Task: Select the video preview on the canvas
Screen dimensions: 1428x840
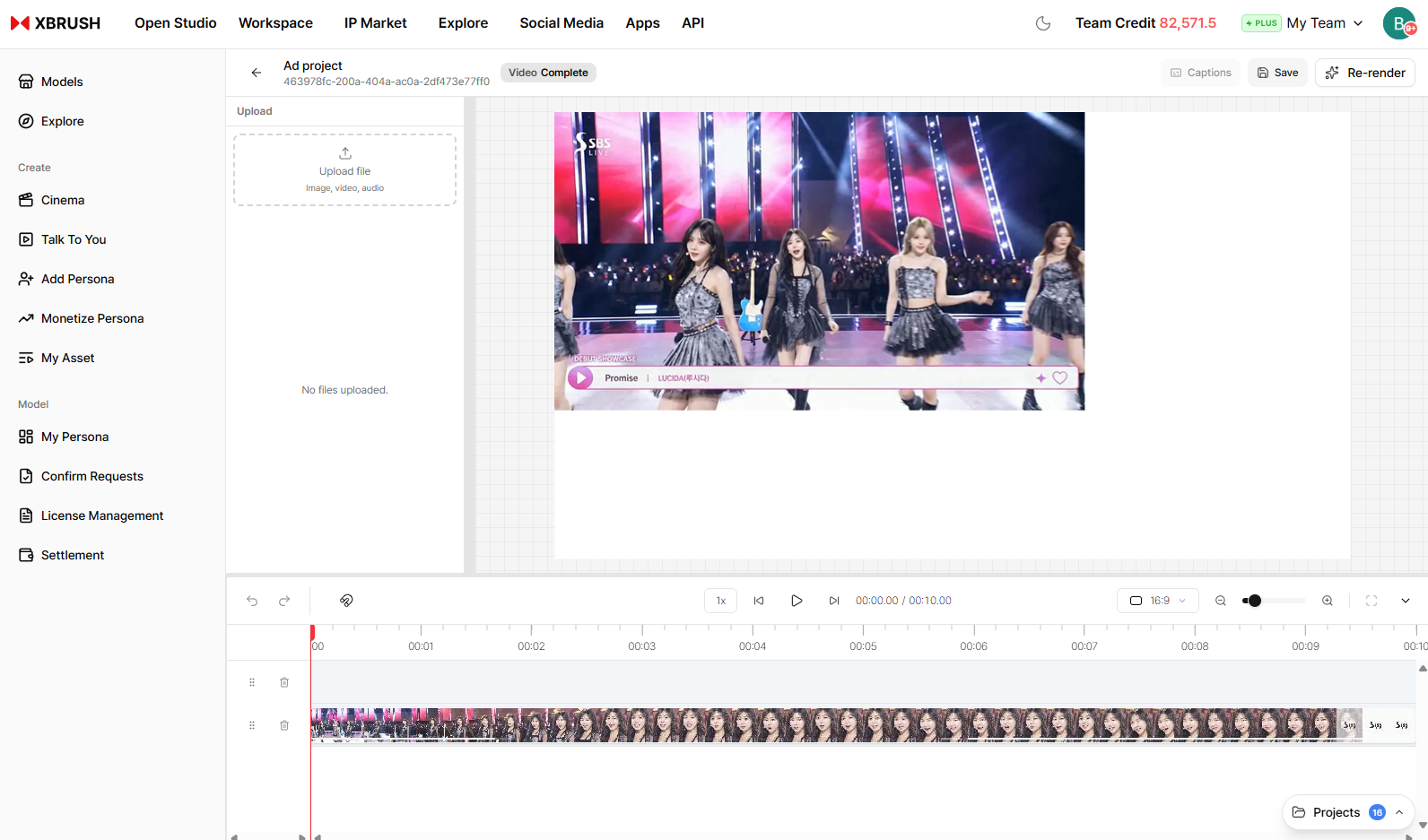Action: point(819,261)
